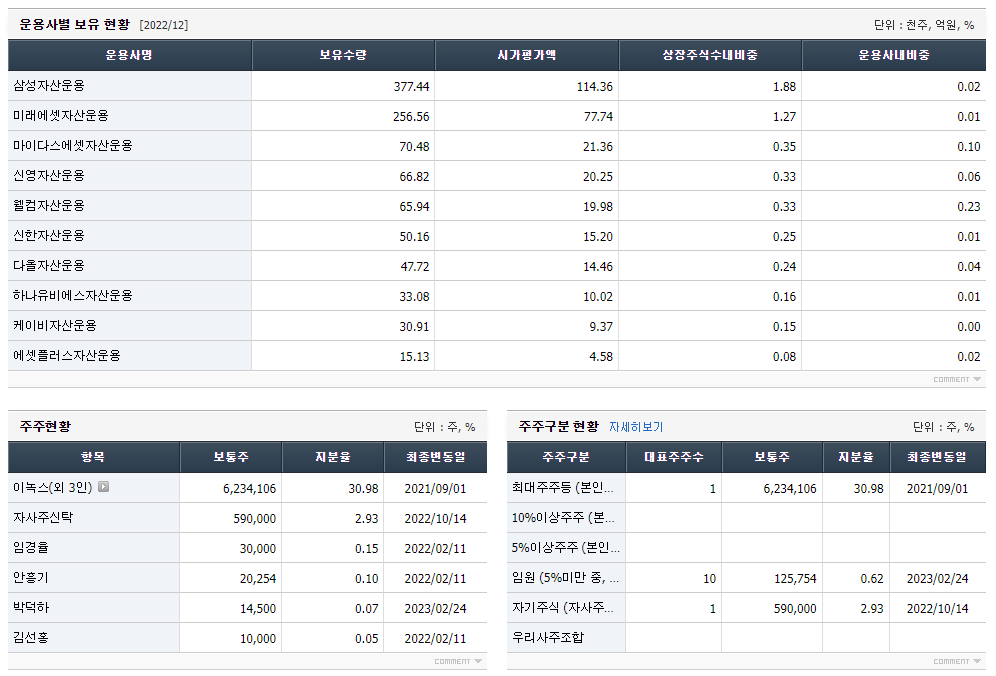Click market value 114.36
996x676 pixels.
595,86
